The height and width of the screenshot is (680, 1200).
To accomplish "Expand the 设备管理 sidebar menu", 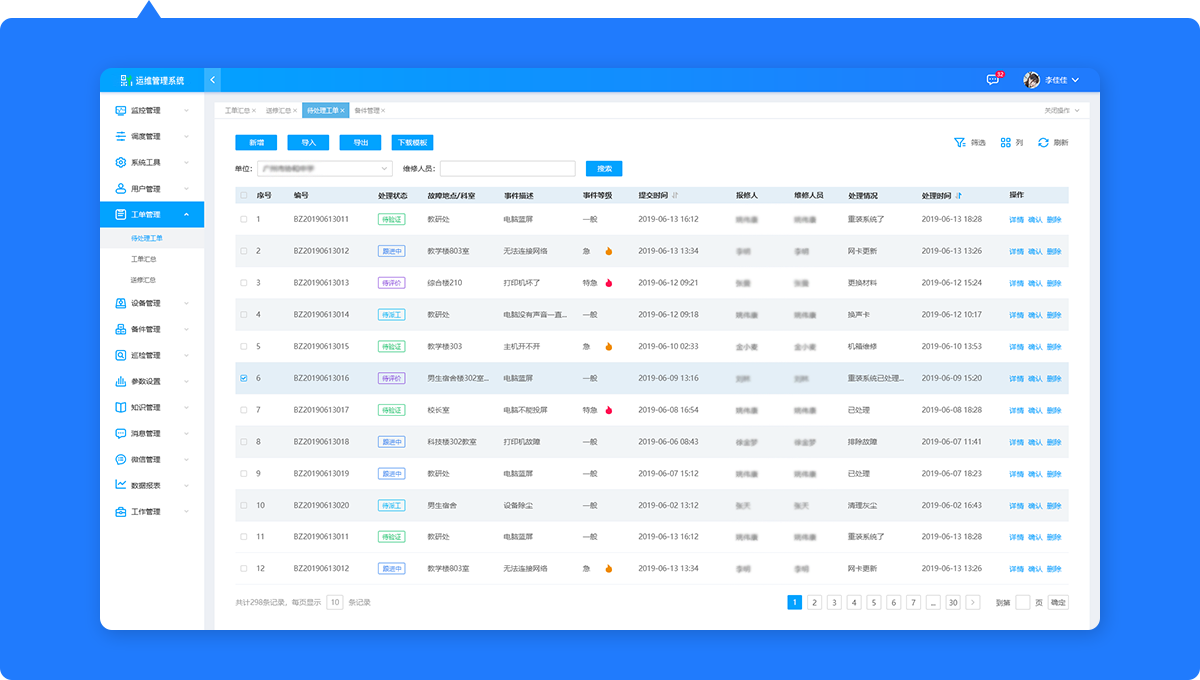I will tap(152, 303).
